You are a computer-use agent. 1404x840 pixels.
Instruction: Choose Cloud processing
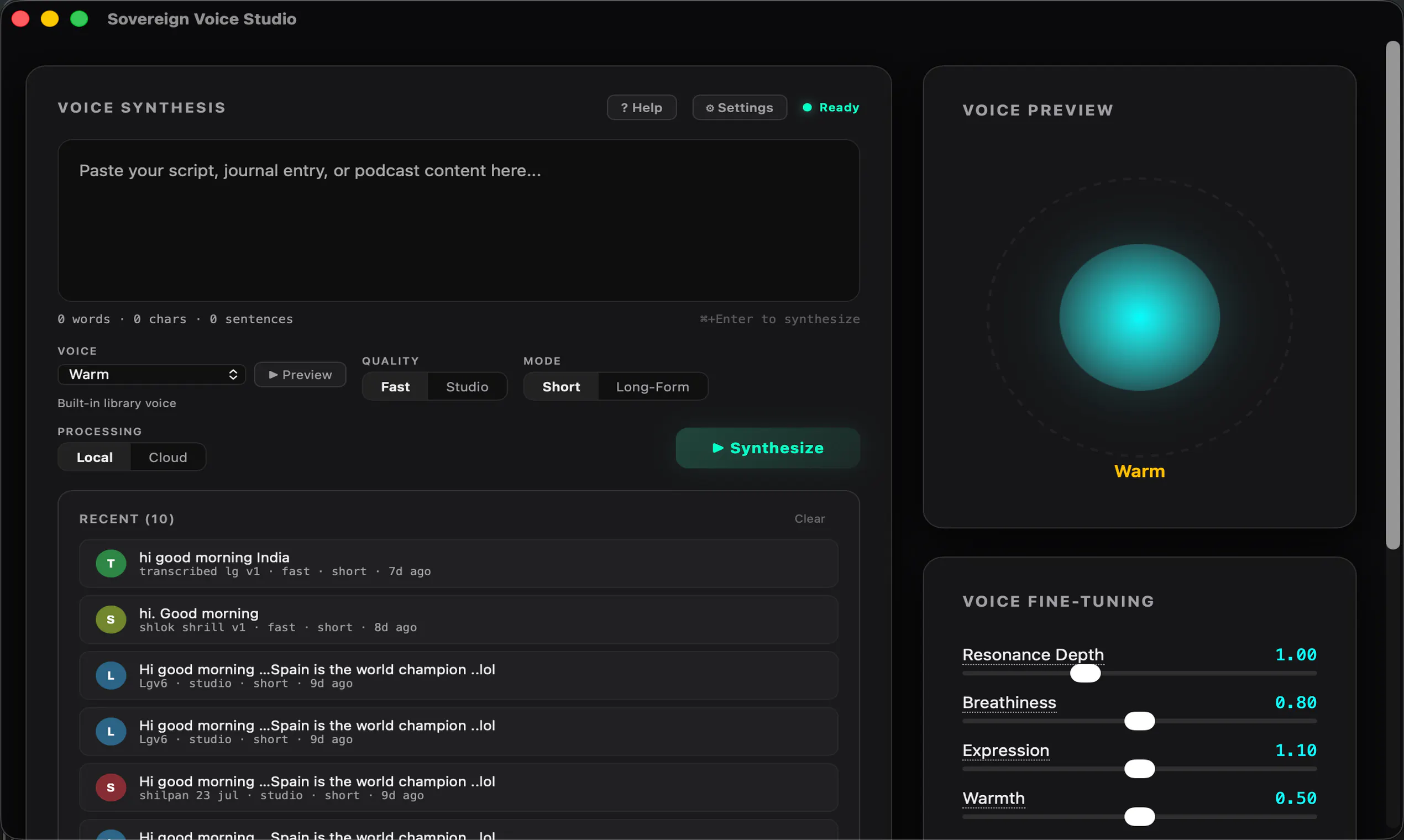(167, 458)
